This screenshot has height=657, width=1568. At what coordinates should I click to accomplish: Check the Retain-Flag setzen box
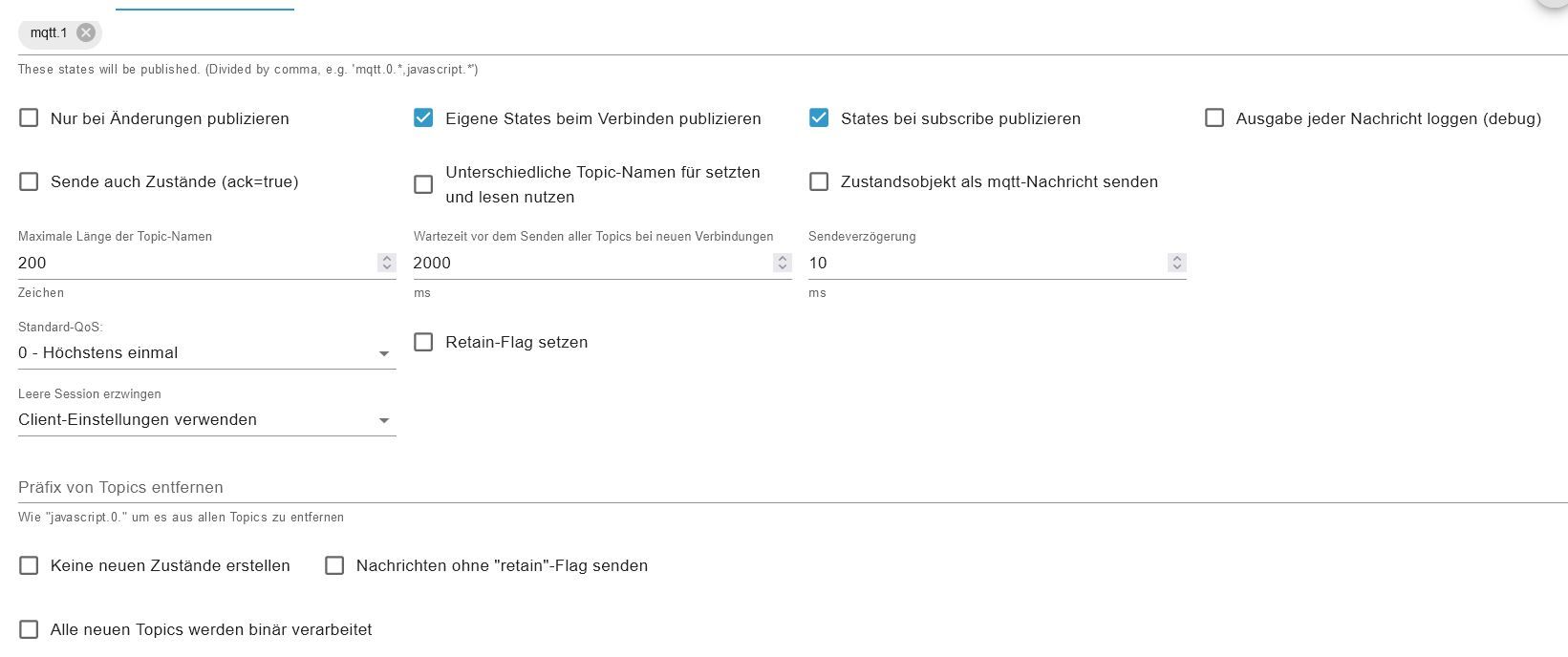423,342
